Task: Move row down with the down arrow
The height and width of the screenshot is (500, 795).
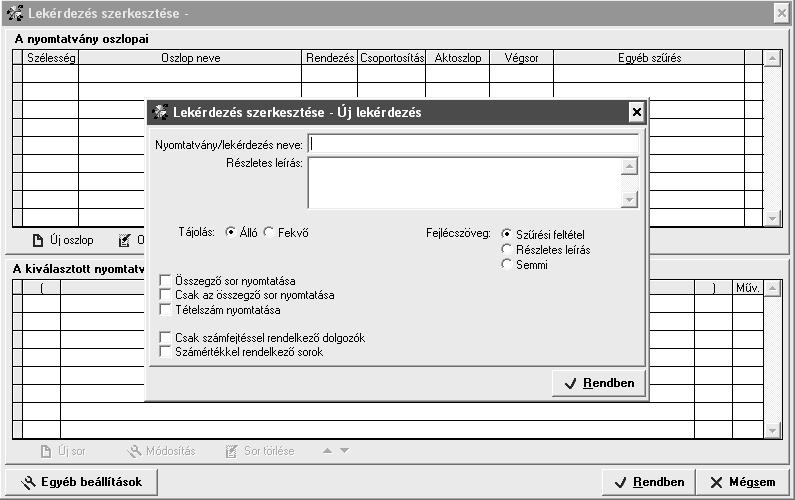Action: 344,450
